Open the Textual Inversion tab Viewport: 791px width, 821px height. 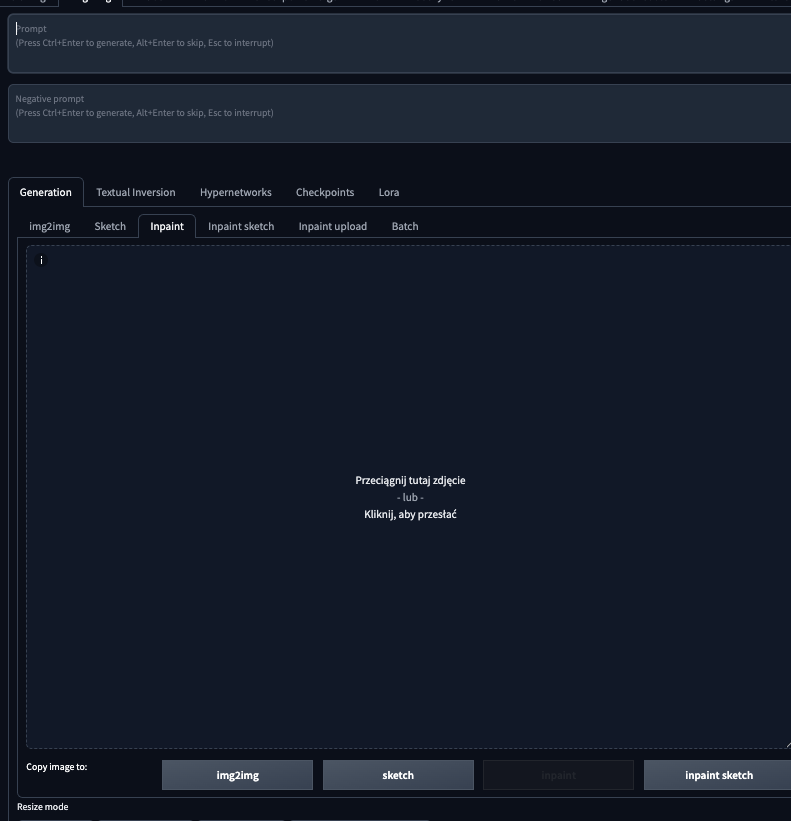click(x=135, y=192)
